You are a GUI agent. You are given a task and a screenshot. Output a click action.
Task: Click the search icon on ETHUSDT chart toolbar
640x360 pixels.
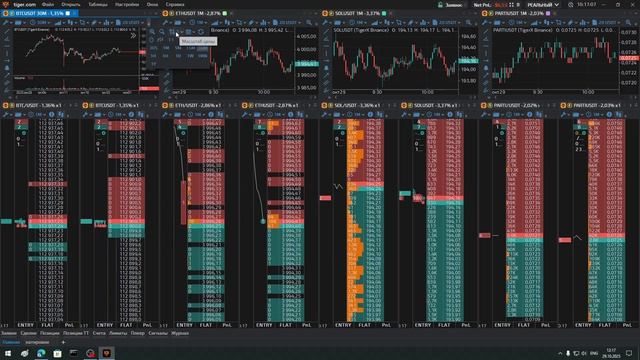[309, 22]
